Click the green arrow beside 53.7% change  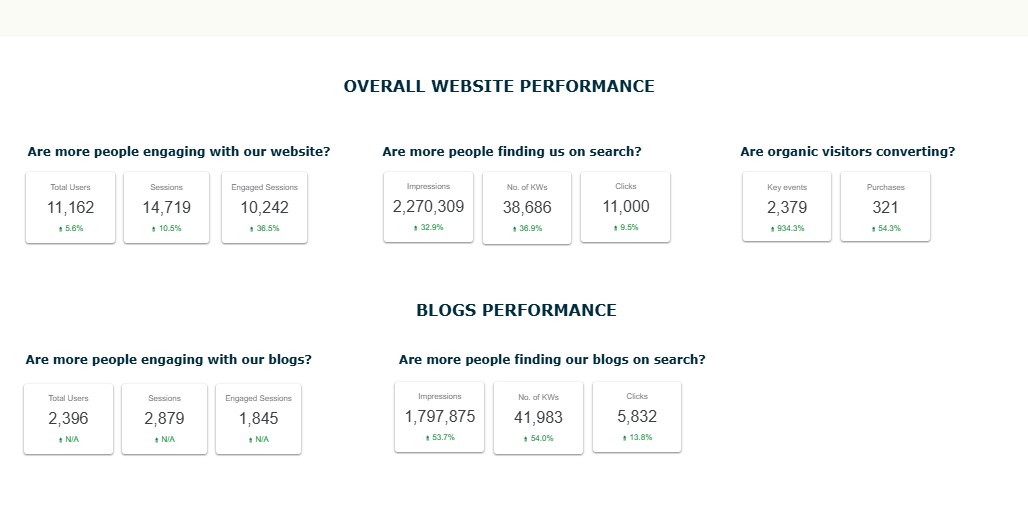[x=427, y=438]
